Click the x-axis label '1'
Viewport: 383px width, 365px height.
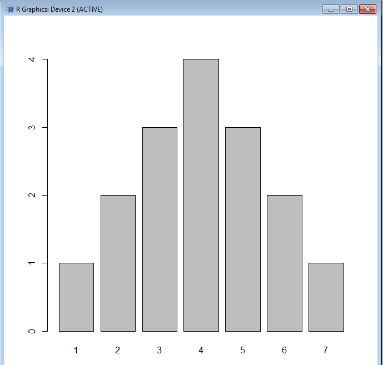[x=76, y=350]
